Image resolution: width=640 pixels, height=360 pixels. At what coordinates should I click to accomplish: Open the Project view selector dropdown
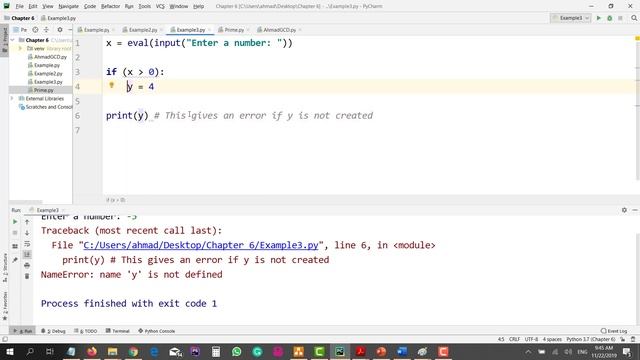tap(20, 30)
